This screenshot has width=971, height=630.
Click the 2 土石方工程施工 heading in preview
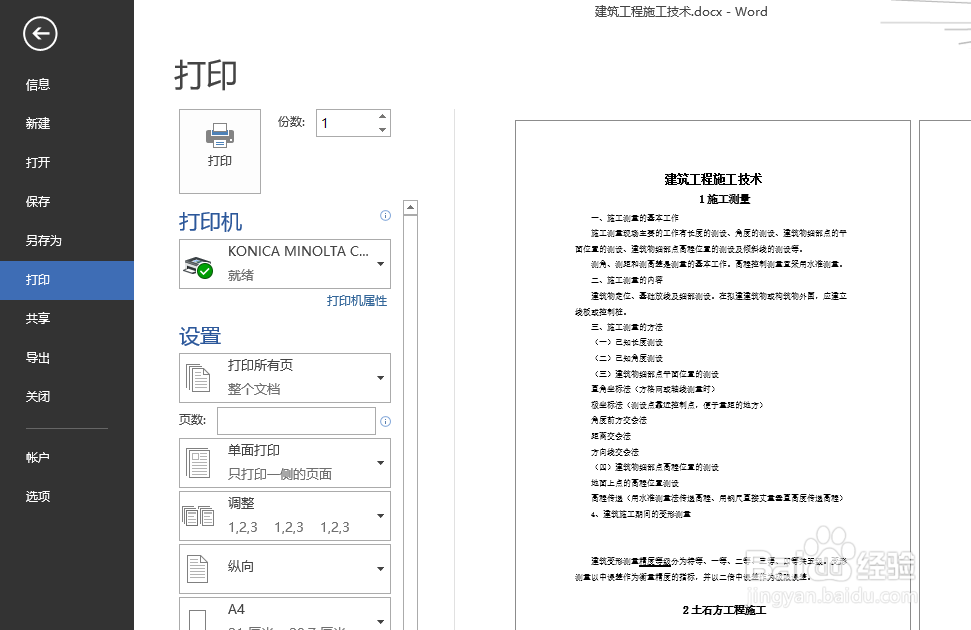(x=725, y=610)
